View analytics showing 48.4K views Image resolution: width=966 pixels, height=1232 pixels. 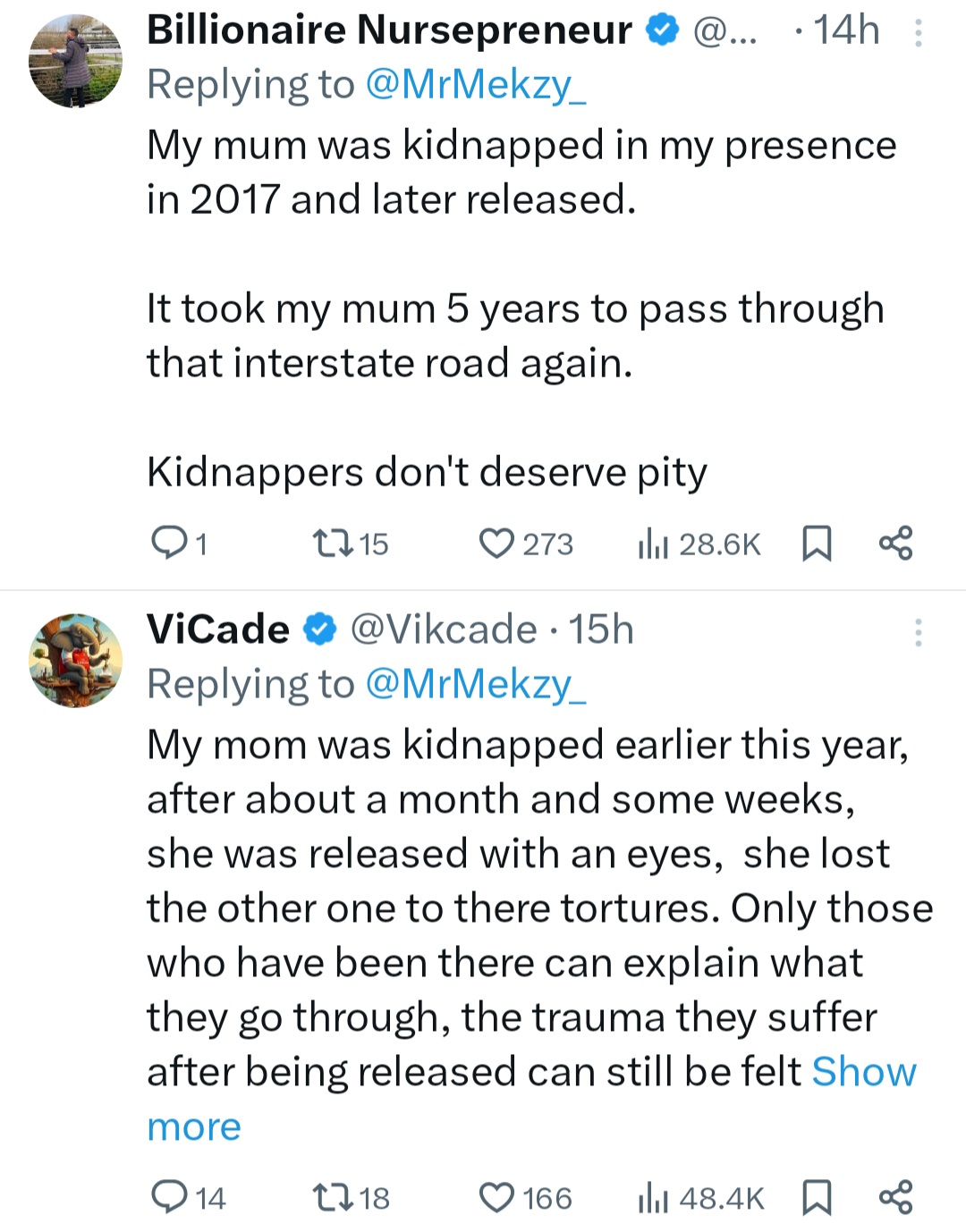tap(654, 1198)
